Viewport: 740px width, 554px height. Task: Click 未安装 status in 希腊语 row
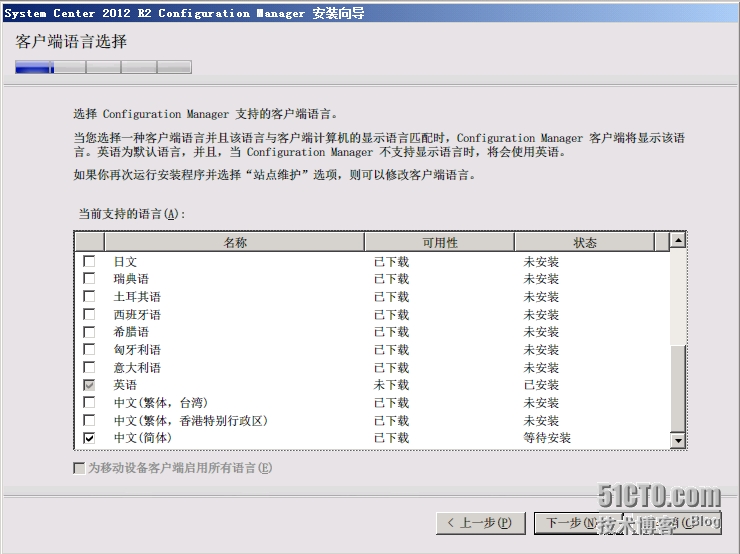pos(541,332)
